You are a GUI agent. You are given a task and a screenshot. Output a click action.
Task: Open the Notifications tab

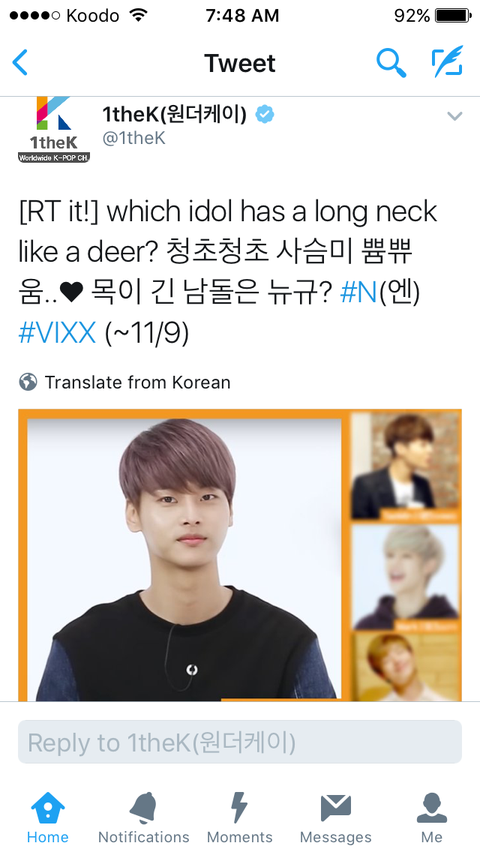point(144,818)
